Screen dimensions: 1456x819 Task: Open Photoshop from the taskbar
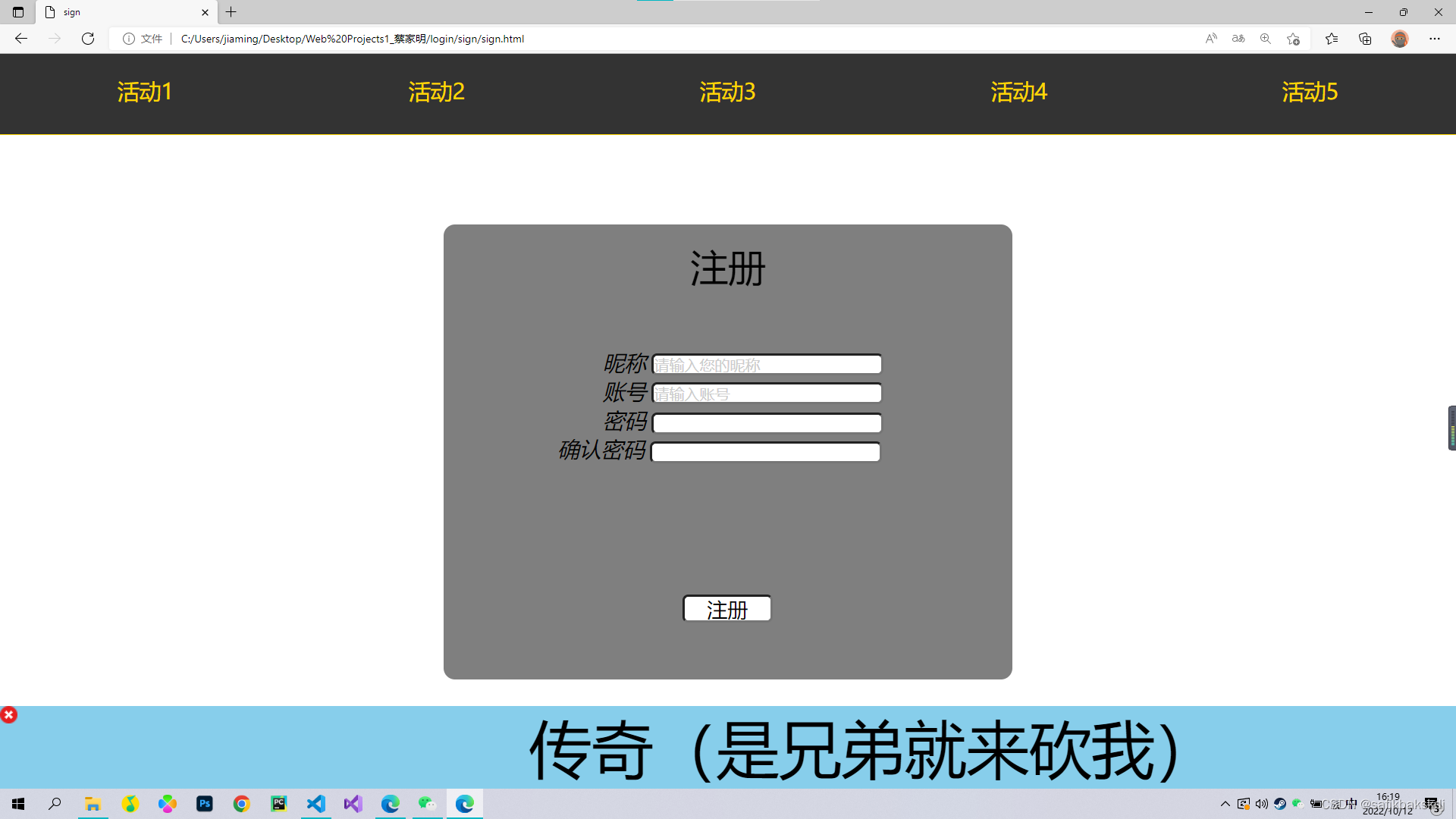pyautogui.click(x=205, y=804)
